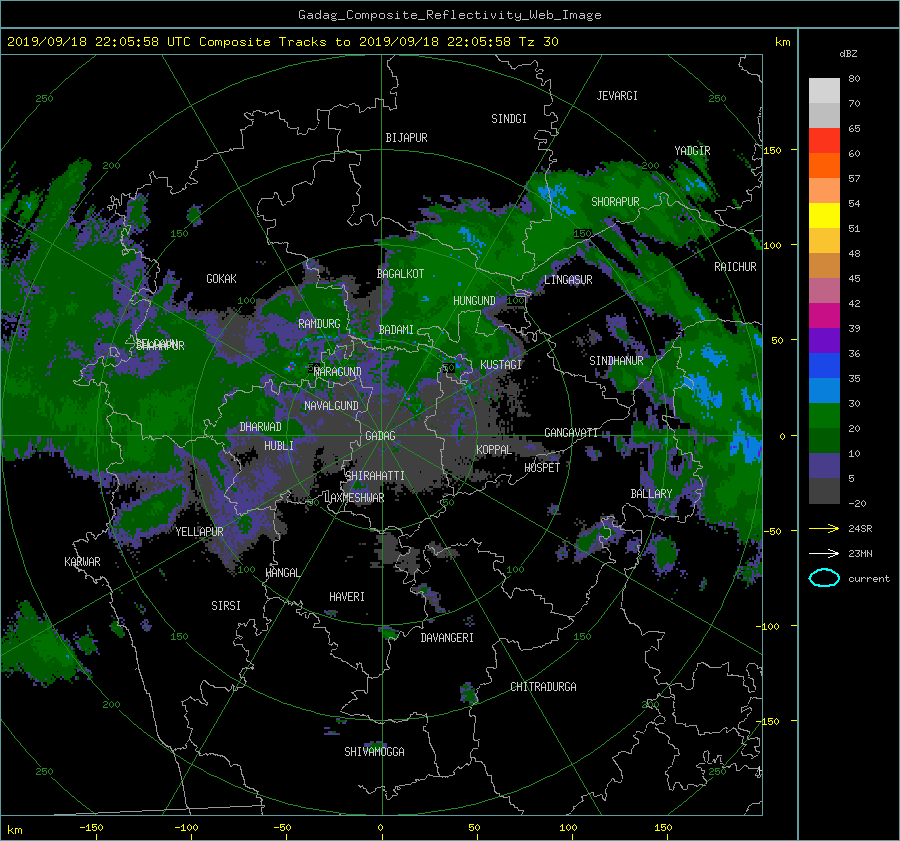Click the KOPPAL city label
Viewport: 900px width, 841px height.
tap(494, 450)
